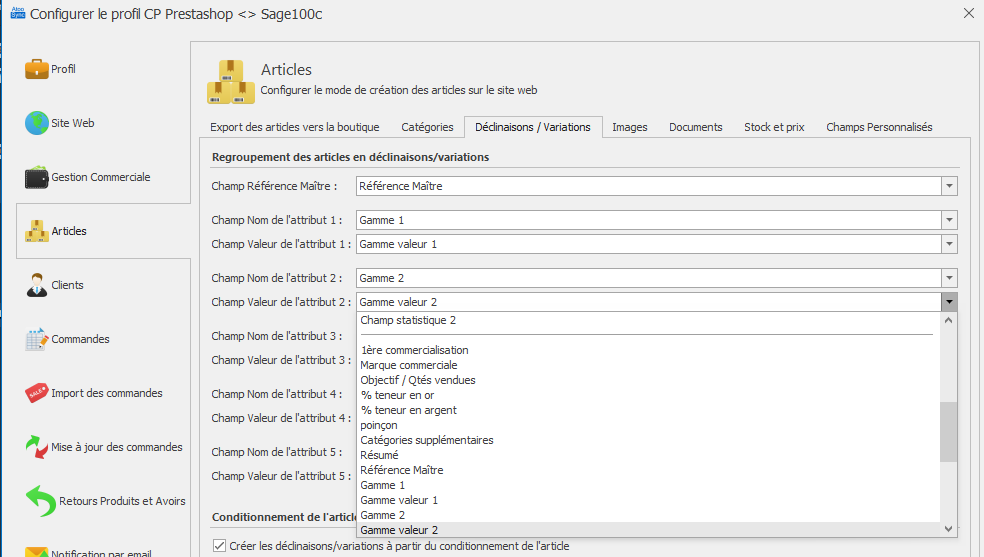The height and width of the screenshot is (557, 984).
Task: Click the dropdown list scrollbar thumb
Action: 948,432
